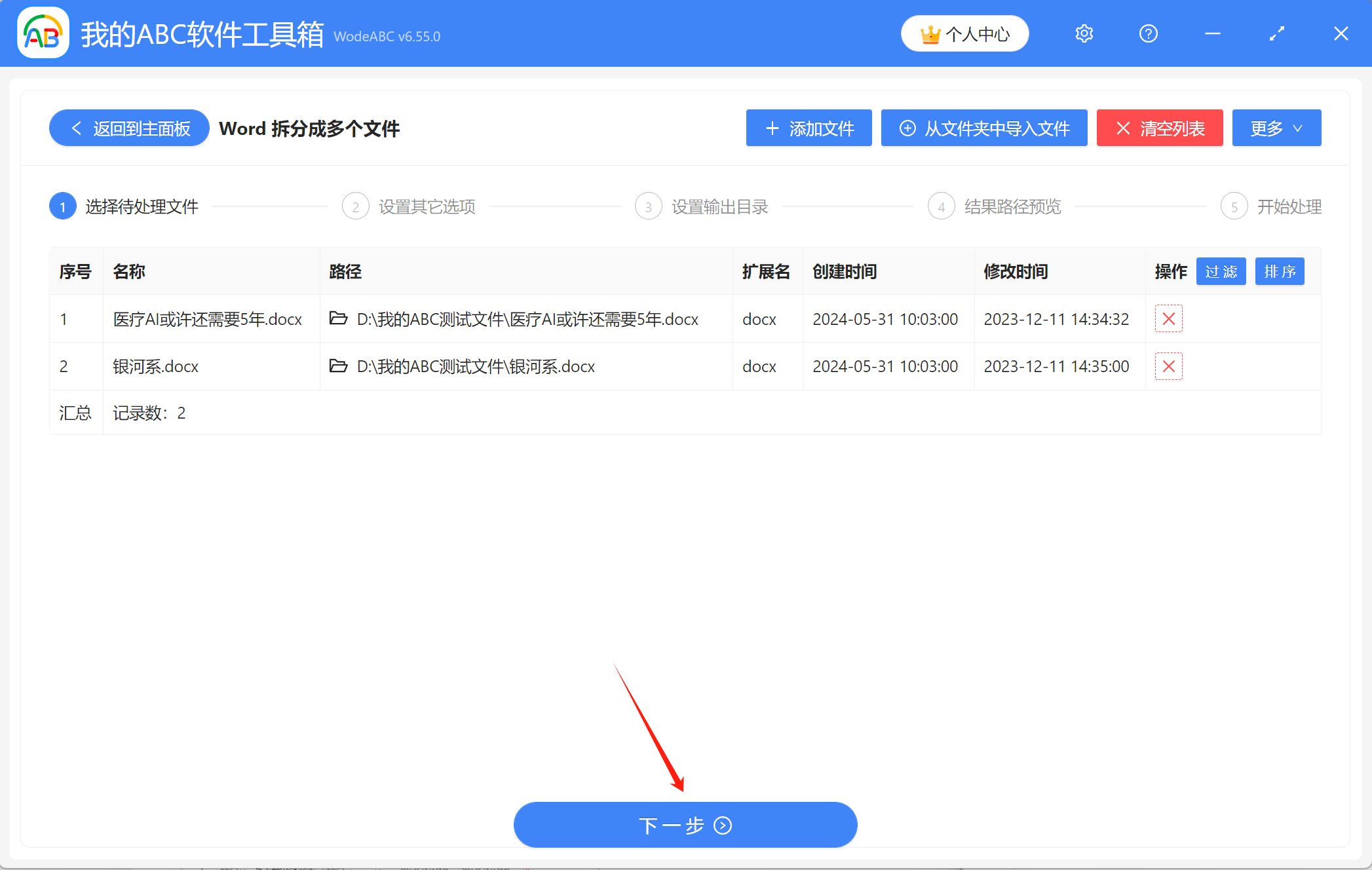
Task: Click the crown icon beside 个人中心
Action: click(931, 33)
